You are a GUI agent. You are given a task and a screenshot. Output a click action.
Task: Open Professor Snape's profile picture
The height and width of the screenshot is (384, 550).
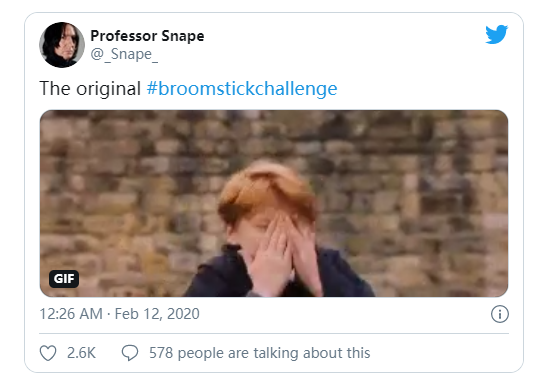point(62,45)
